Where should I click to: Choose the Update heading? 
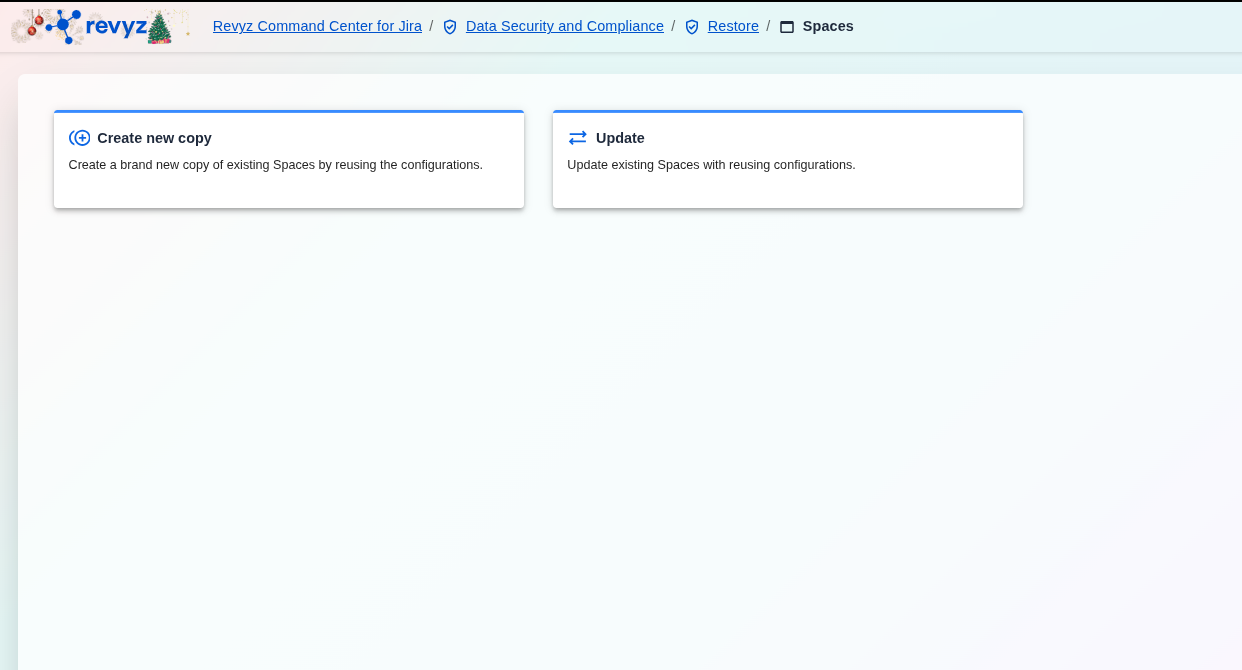tap(620, 138)
